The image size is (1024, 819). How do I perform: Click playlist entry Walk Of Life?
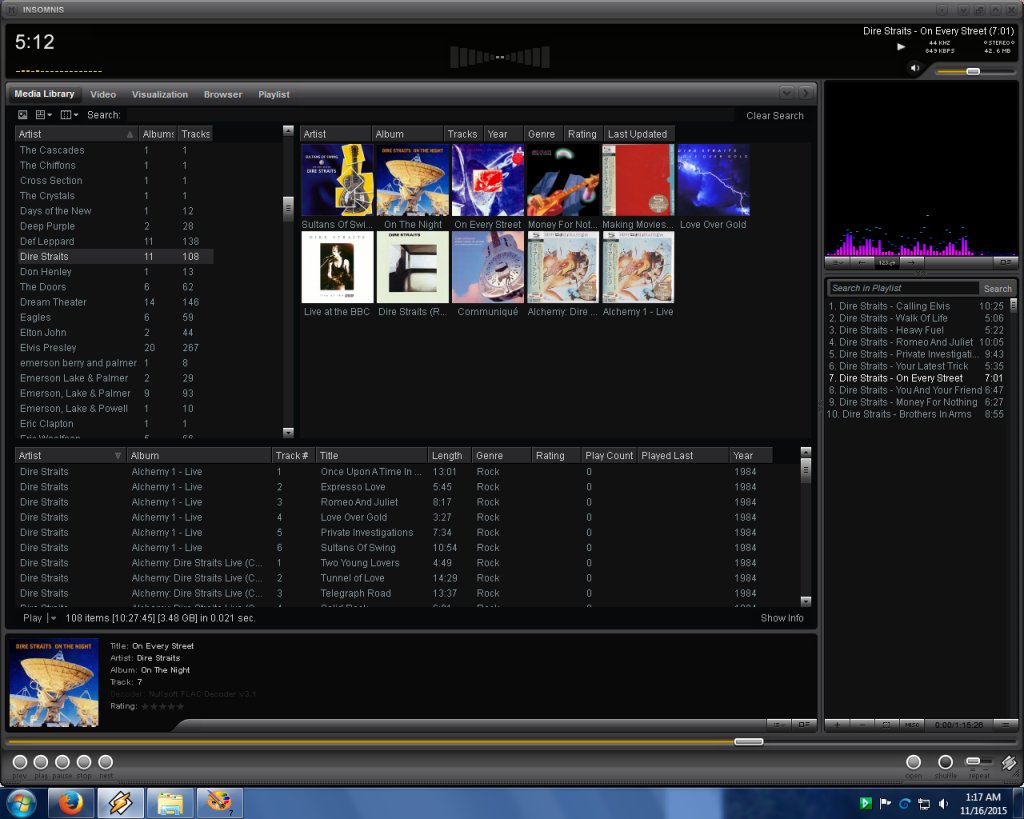tap(916, 318)
